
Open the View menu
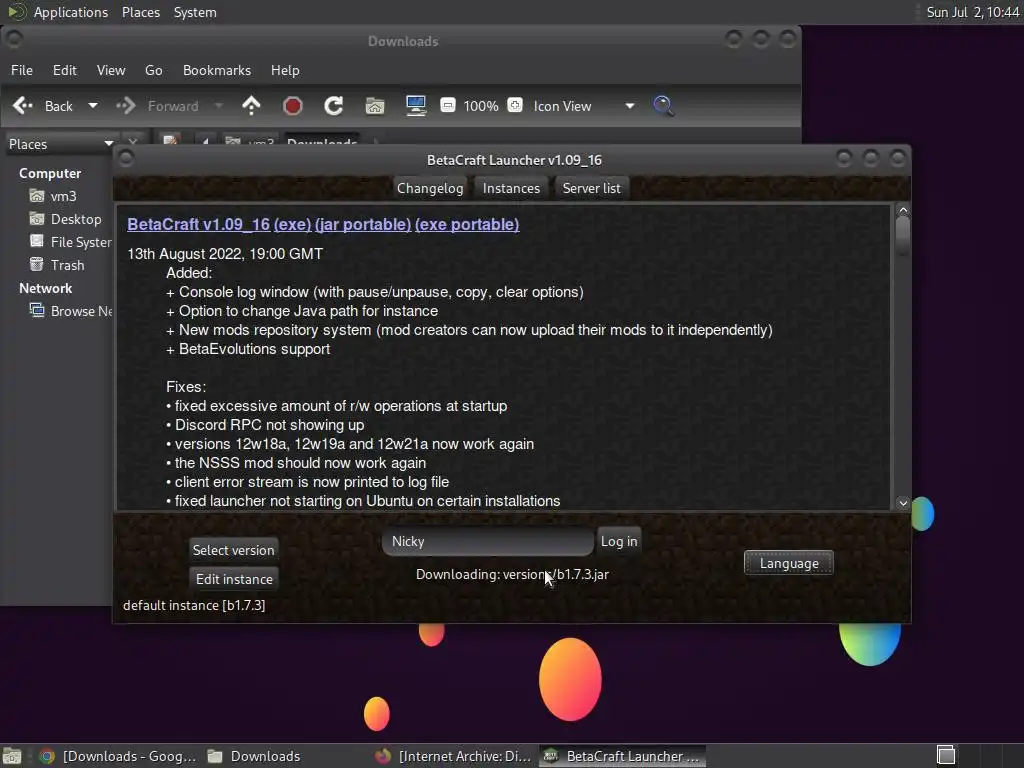click(111, 70)
